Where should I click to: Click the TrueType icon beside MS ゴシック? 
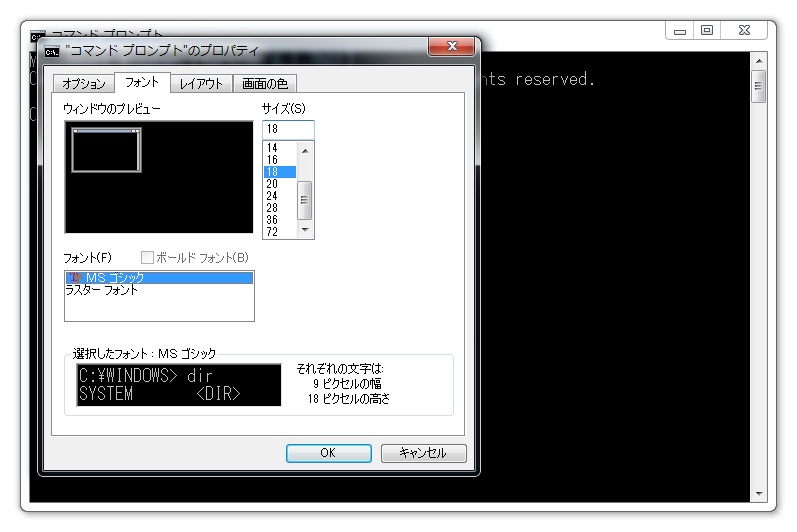coord(75,277)
